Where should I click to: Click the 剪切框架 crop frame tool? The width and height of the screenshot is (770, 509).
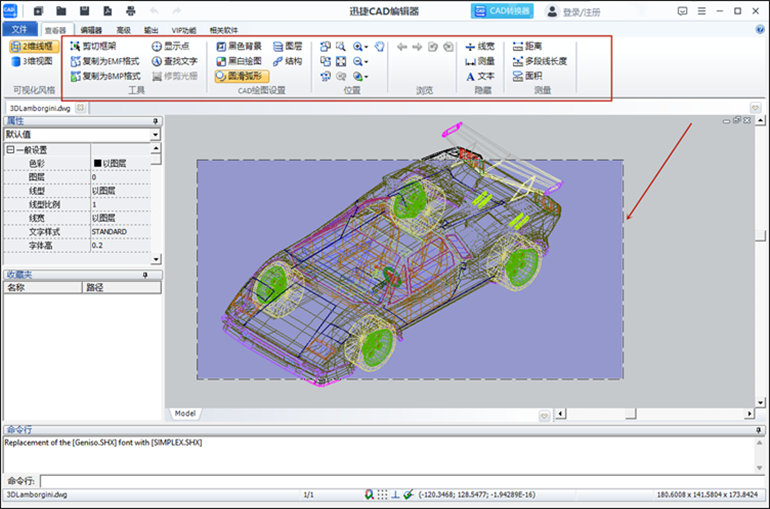93,46
